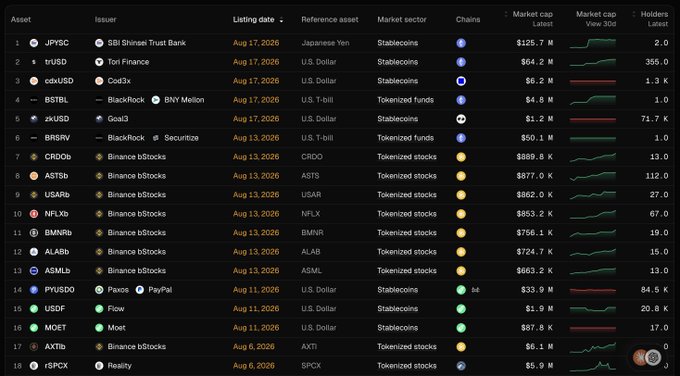Viewport: 680px width, 376px height.
Task: Open the NFLXb asset icon
Action: point(34,214)
